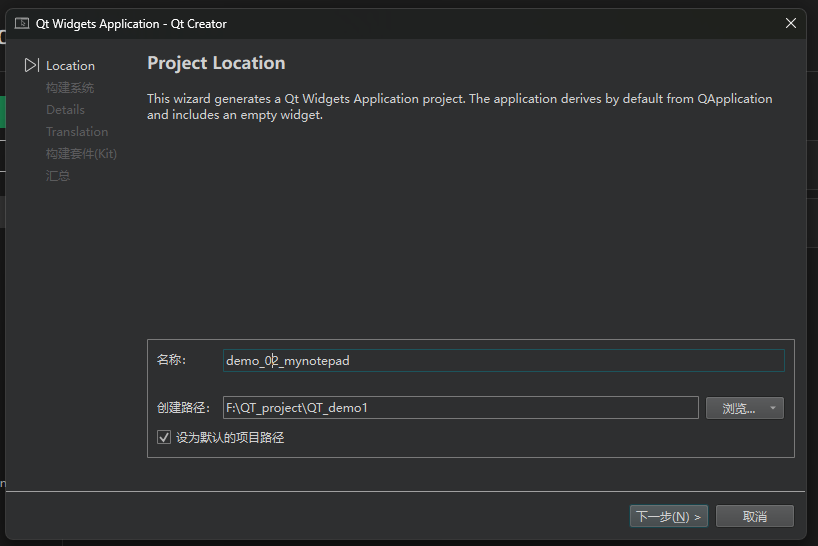Click the 创建路径: label
818x546 pixels.
[183, 407]
